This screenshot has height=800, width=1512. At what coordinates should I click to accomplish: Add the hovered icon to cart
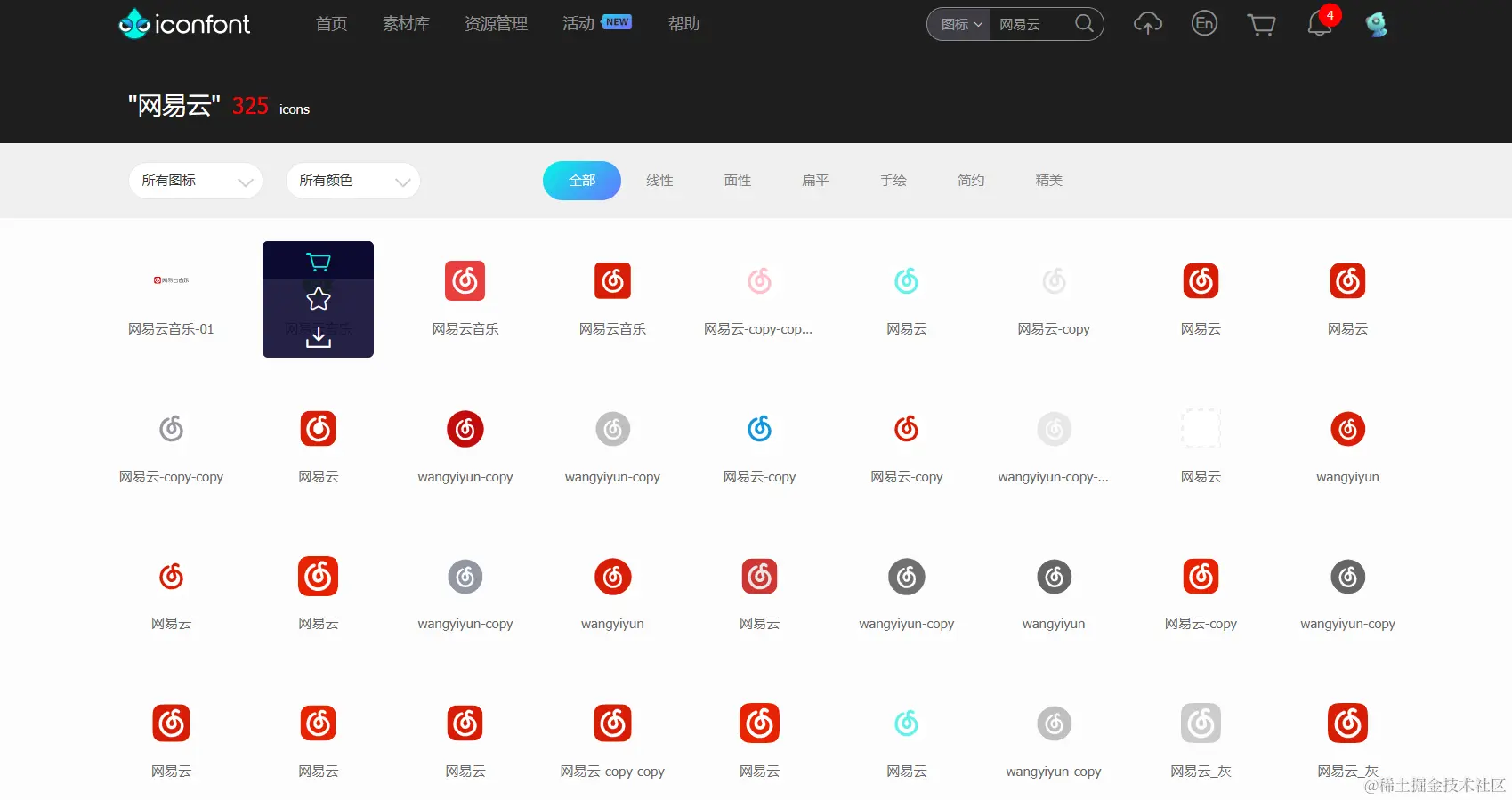pos(318,262)
